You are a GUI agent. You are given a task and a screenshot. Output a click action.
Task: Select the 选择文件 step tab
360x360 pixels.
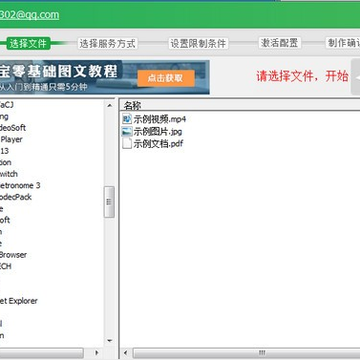coord(28,43)
